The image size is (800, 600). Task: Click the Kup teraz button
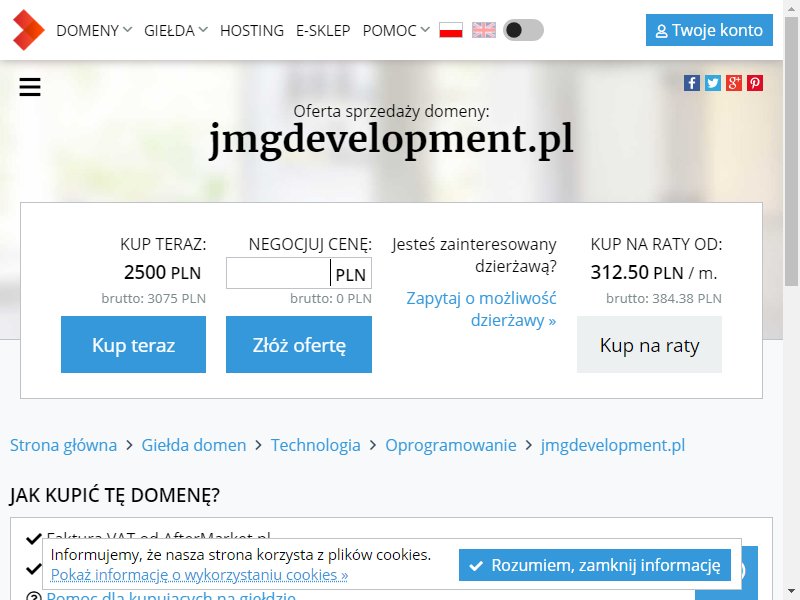(x=134, y=344)
